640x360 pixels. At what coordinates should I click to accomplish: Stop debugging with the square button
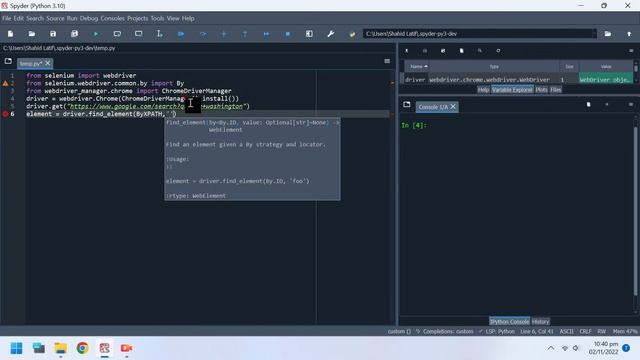[288, 34]
